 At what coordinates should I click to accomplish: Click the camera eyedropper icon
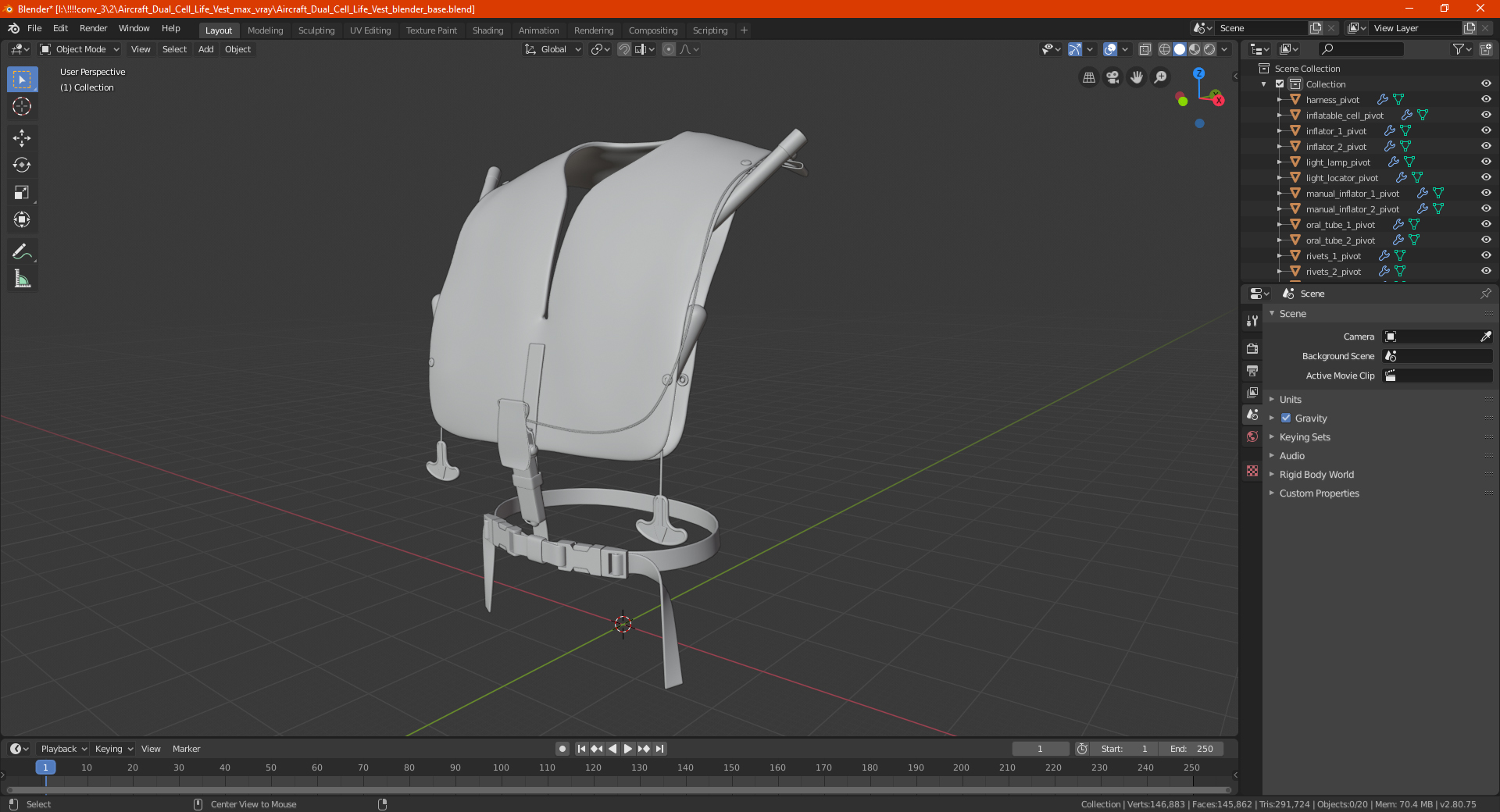pyautogui.click(x=1485, y=337)
